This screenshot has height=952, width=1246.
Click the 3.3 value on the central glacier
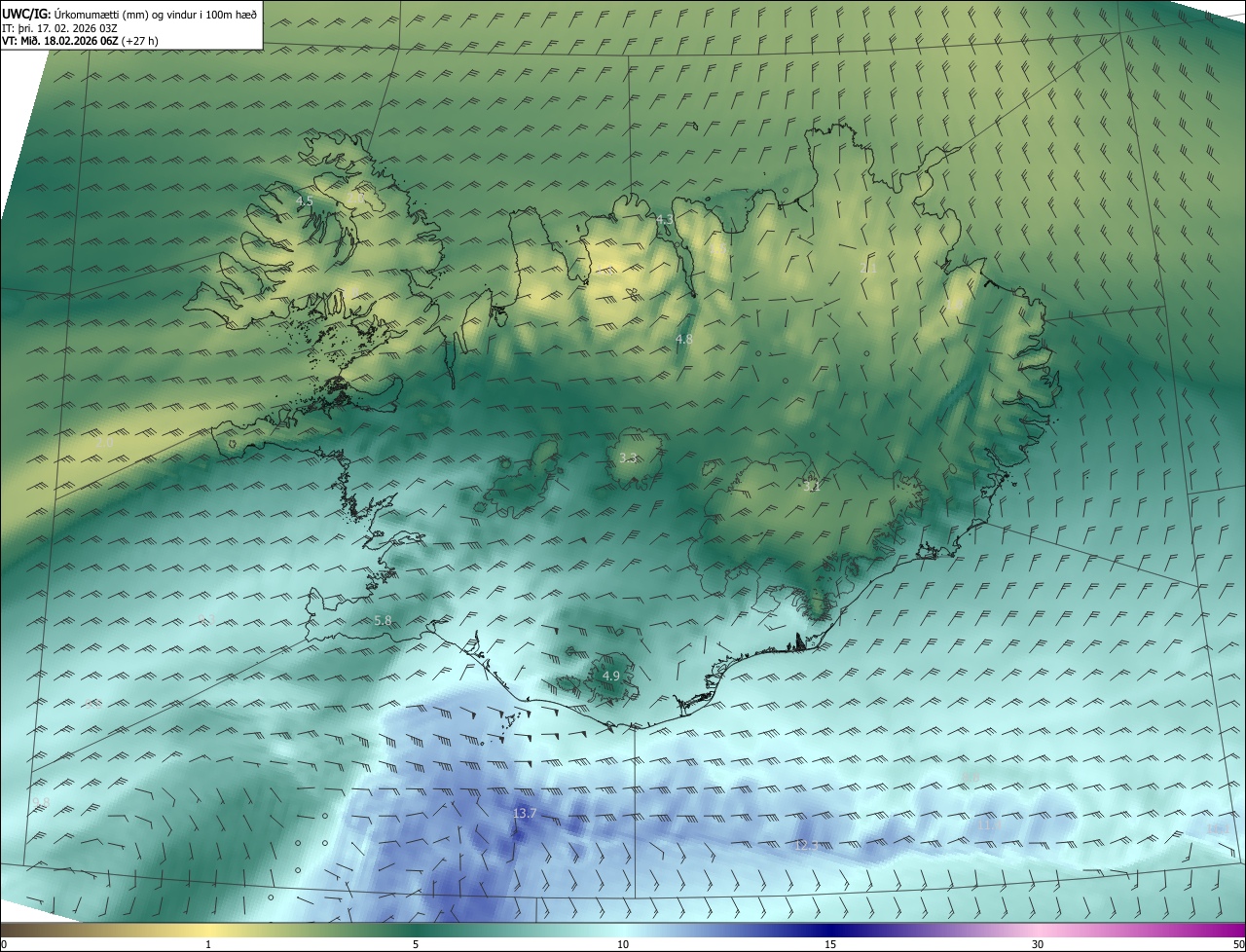(628, 458)
